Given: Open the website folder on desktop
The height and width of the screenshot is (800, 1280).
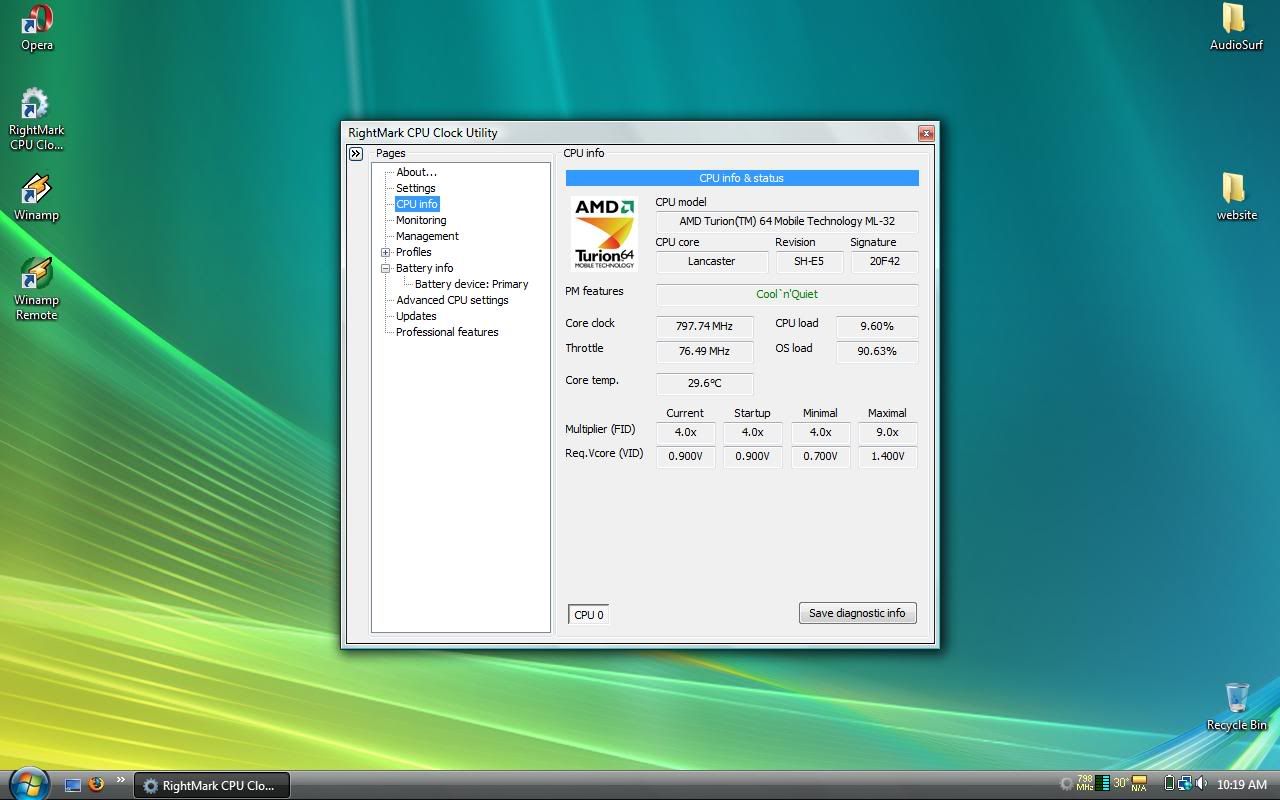Looking at the screenshot, I should coord(1236,197).
